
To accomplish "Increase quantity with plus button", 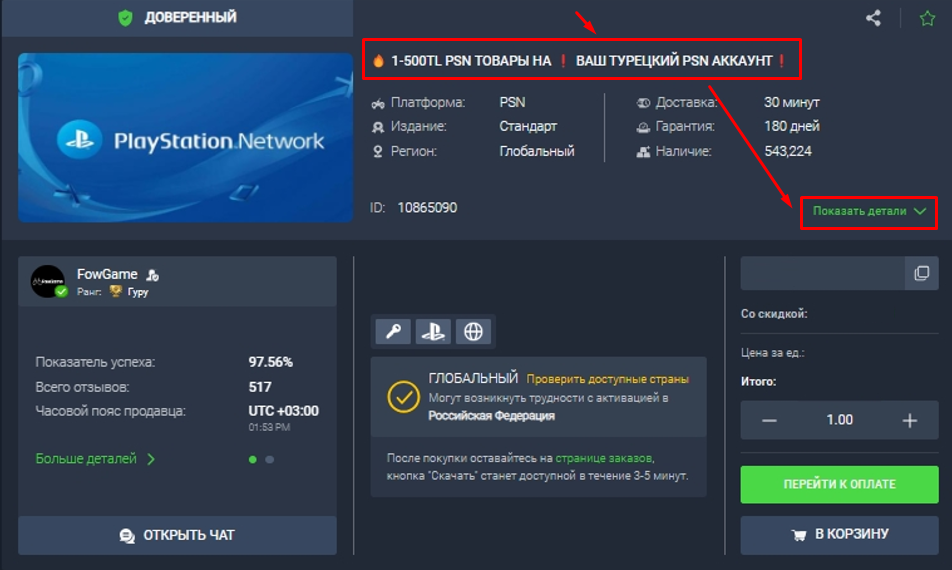I will [x=910, y=420].
